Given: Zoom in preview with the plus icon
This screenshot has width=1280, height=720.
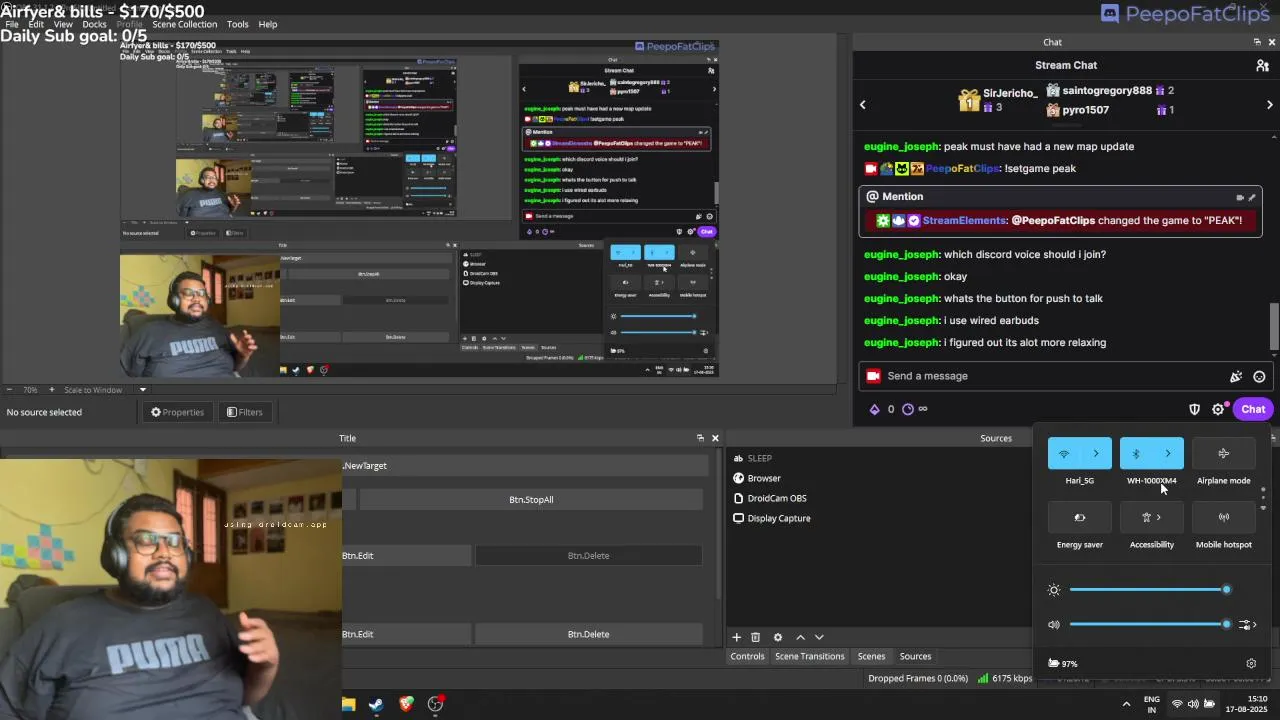Looking at the screenshot, I should 54,390.
